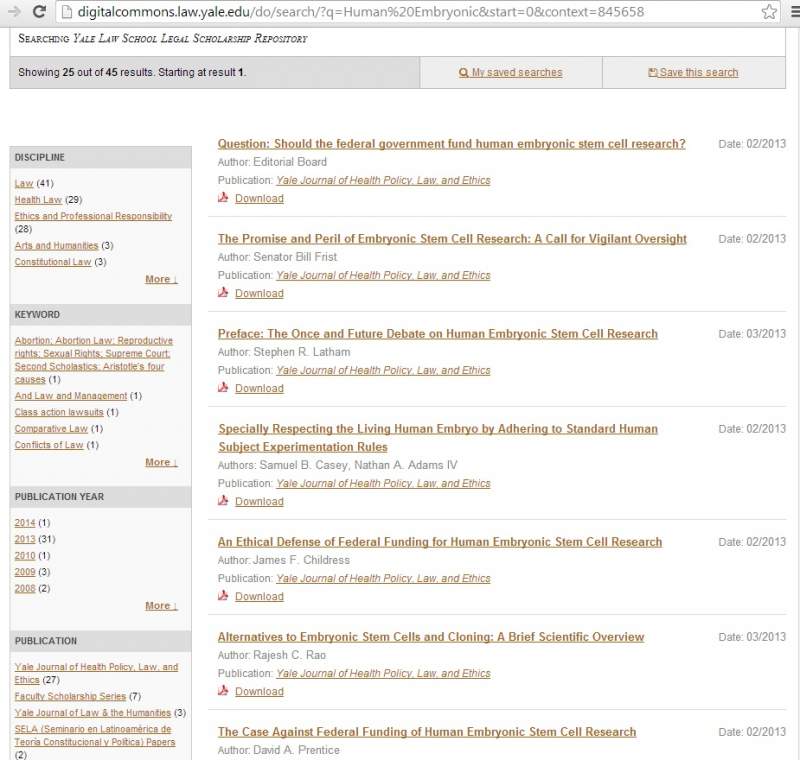Image resolution: width=800 pixels, height=760 pixels.
Task: Expand More under Keyword filter
Action: (161, 462)
